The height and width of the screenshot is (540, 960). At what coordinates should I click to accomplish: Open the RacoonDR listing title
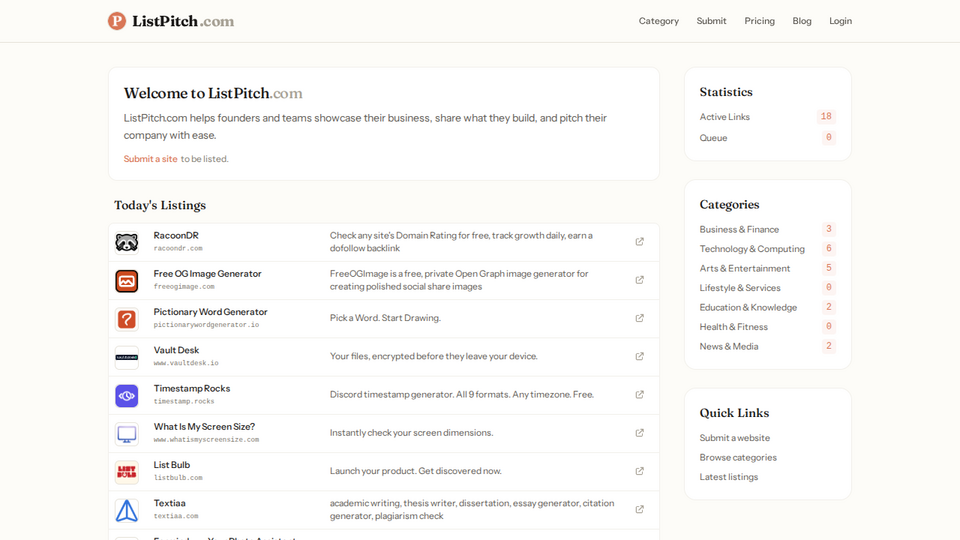click(x=176, y=236)
